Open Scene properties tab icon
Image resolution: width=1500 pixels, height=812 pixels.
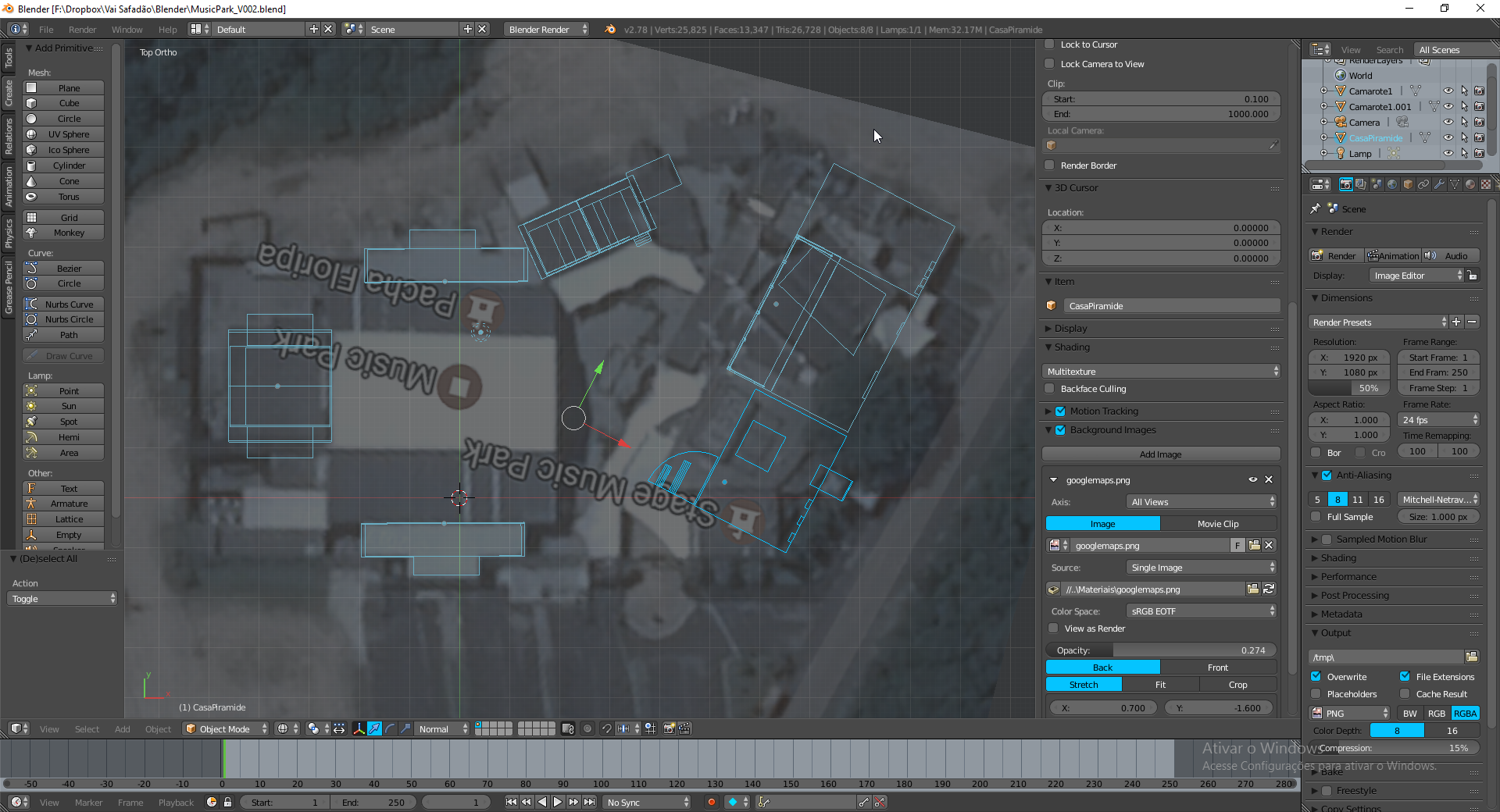(1377, 184)
